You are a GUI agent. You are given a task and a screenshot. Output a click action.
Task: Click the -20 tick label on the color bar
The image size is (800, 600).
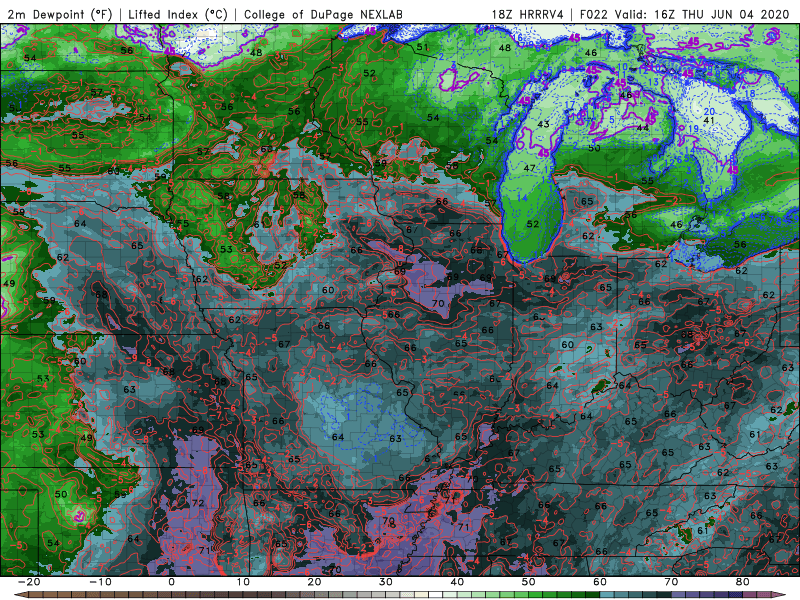pos(29,582)
